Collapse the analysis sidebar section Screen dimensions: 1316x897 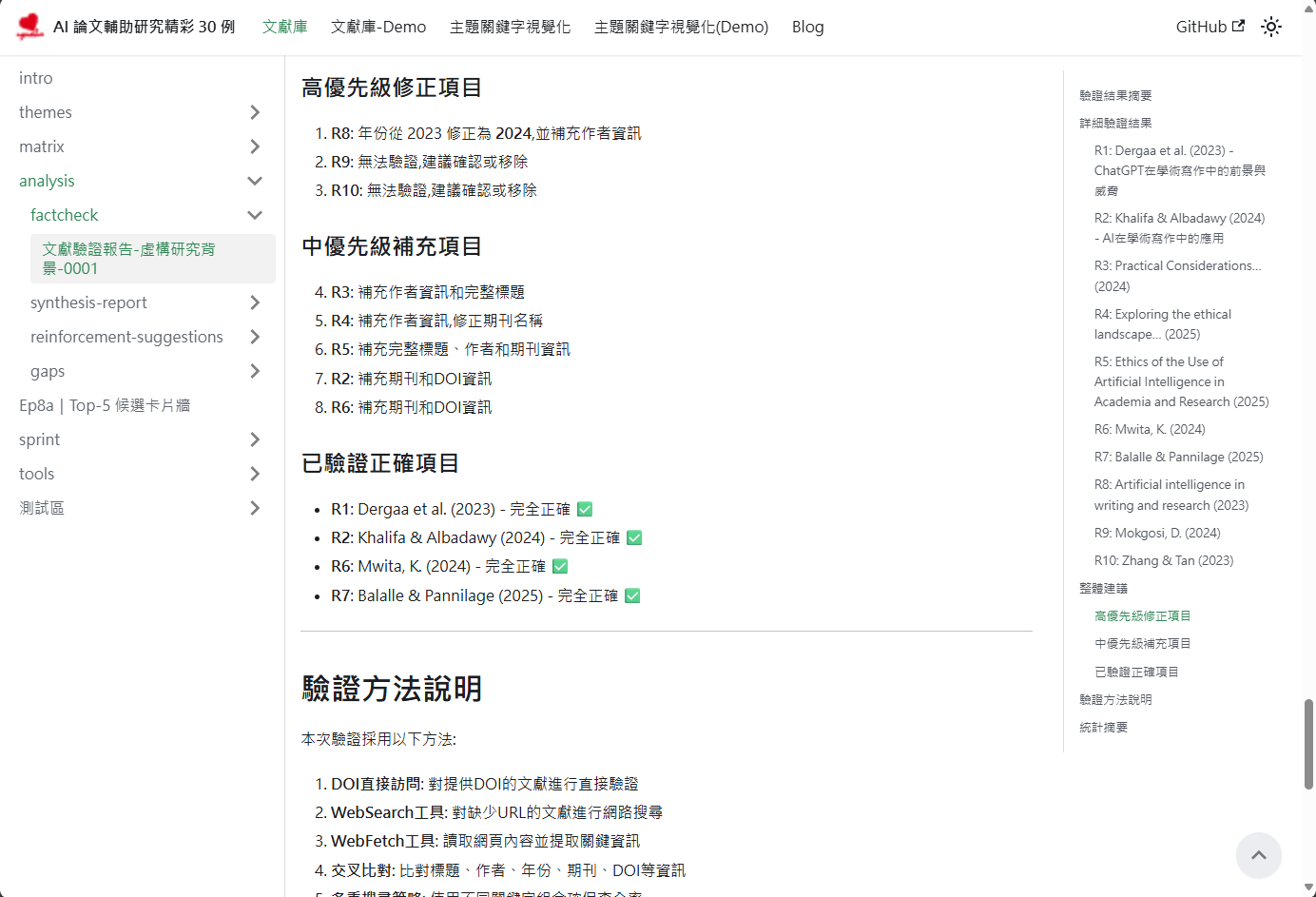point(254,181)
